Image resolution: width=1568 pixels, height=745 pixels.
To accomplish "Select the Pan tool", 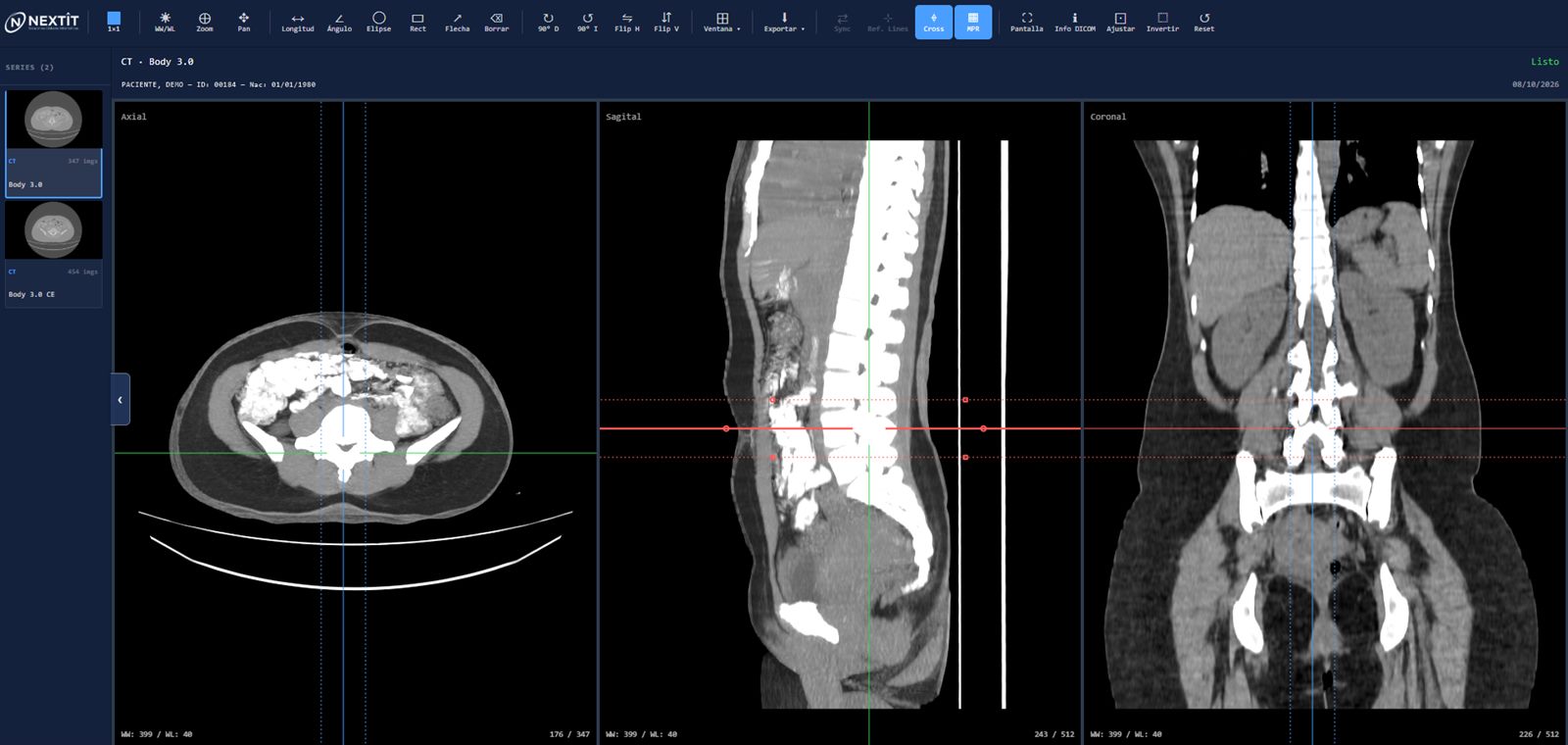I will tap(244, 22).
